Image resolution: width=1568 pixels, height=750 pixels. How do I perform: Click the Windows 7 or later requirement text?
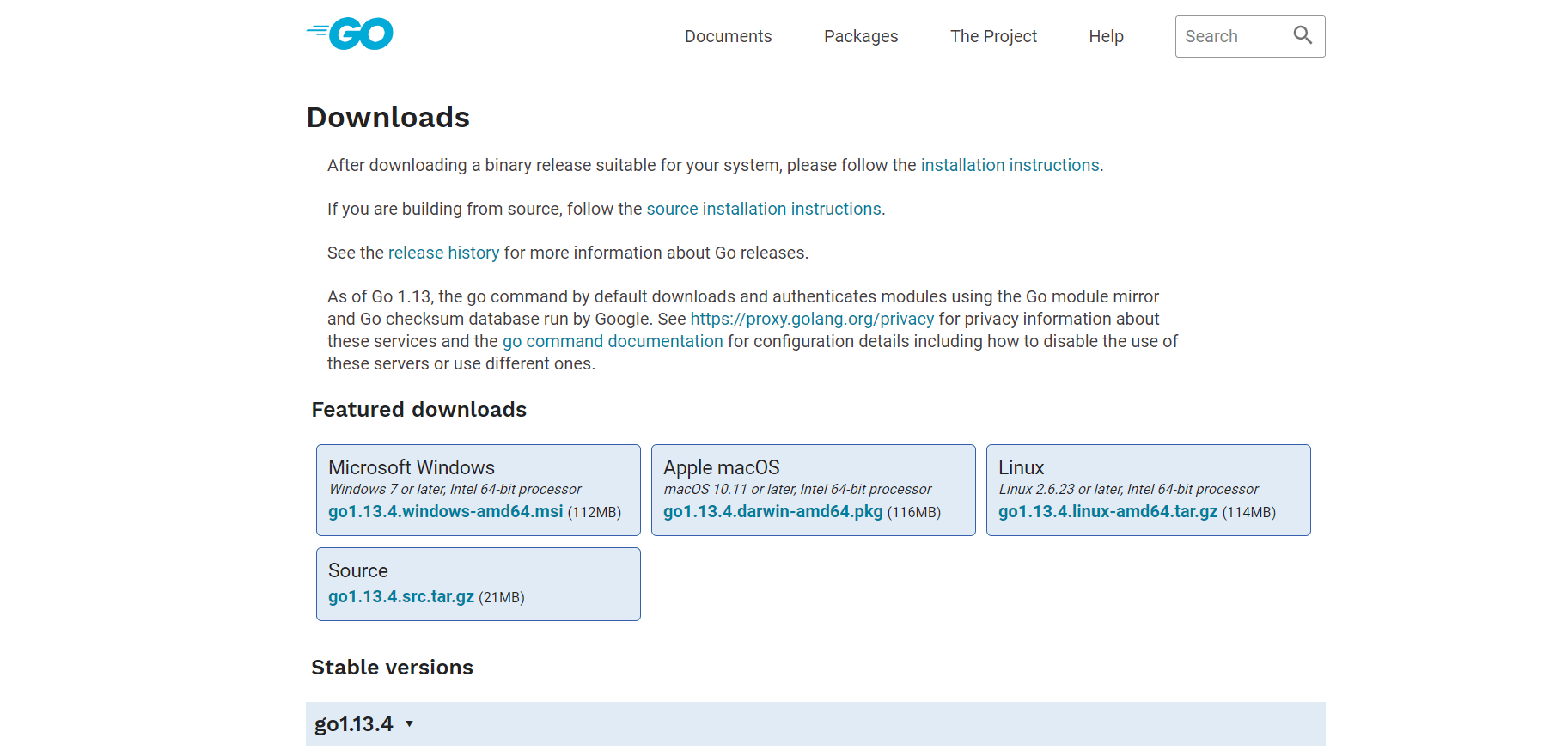[x=455, y=489]
